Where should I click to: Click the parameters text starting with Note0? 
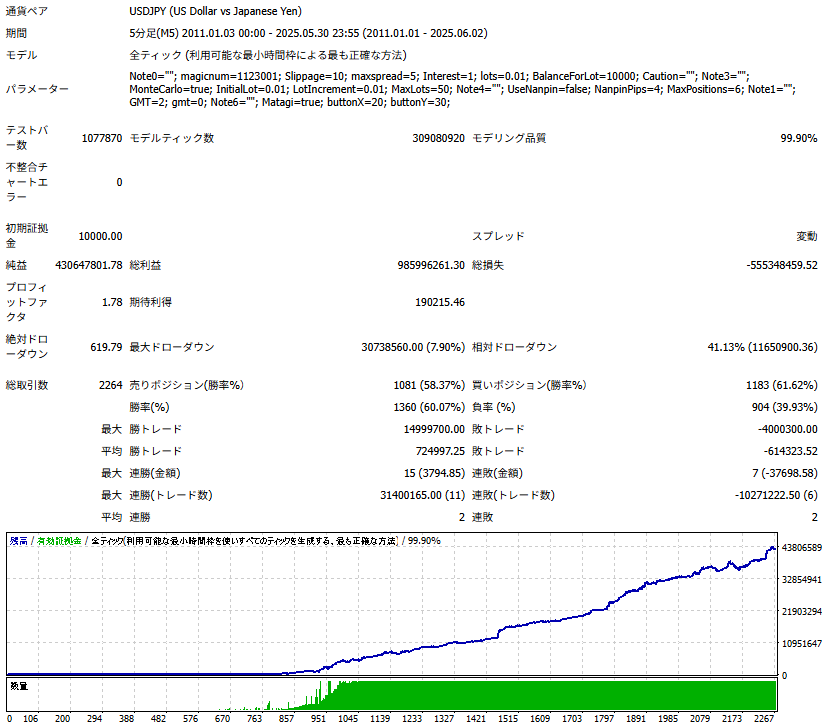click(463, 89)
